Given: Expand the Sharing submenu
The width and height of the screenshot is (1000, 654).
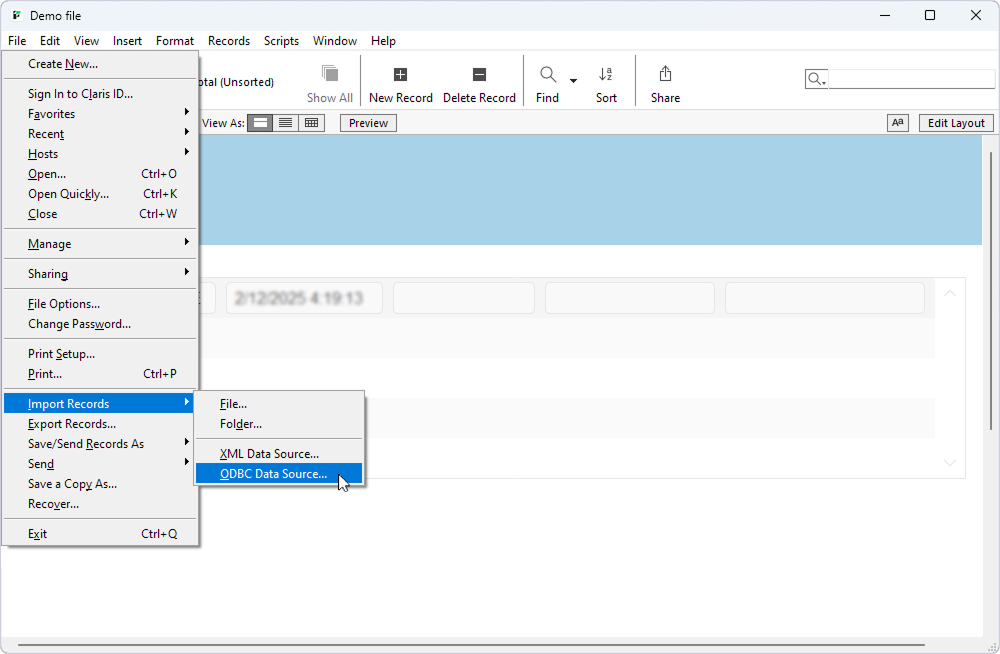Looking at the screenshot, I should coord(186,272).
